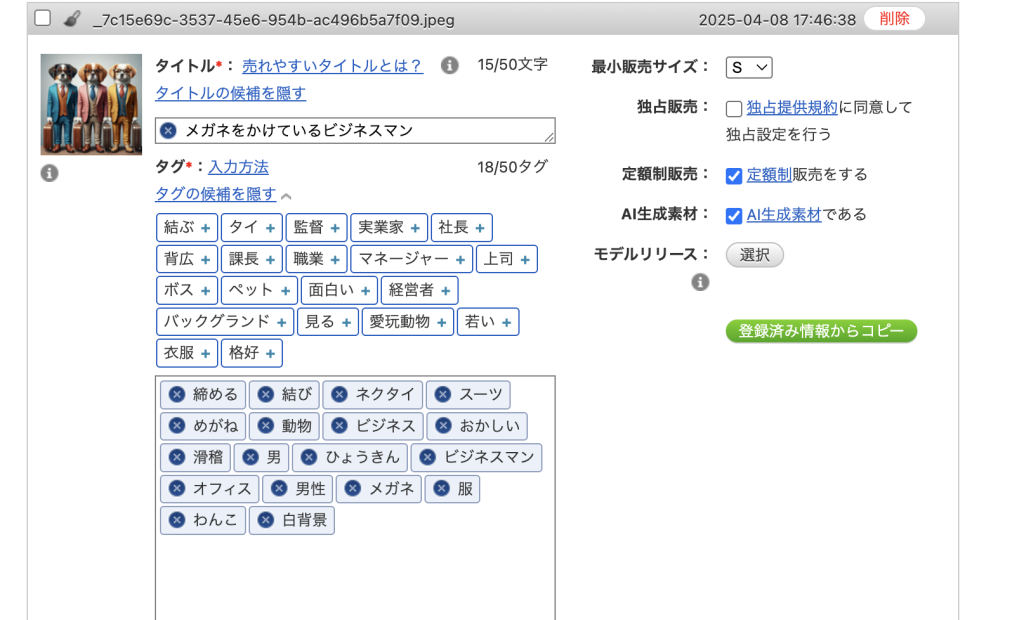Hide title suggestions via タイトルの候補を隠す
Screen dimensions: 1024x620
click(x=230, y=93)
